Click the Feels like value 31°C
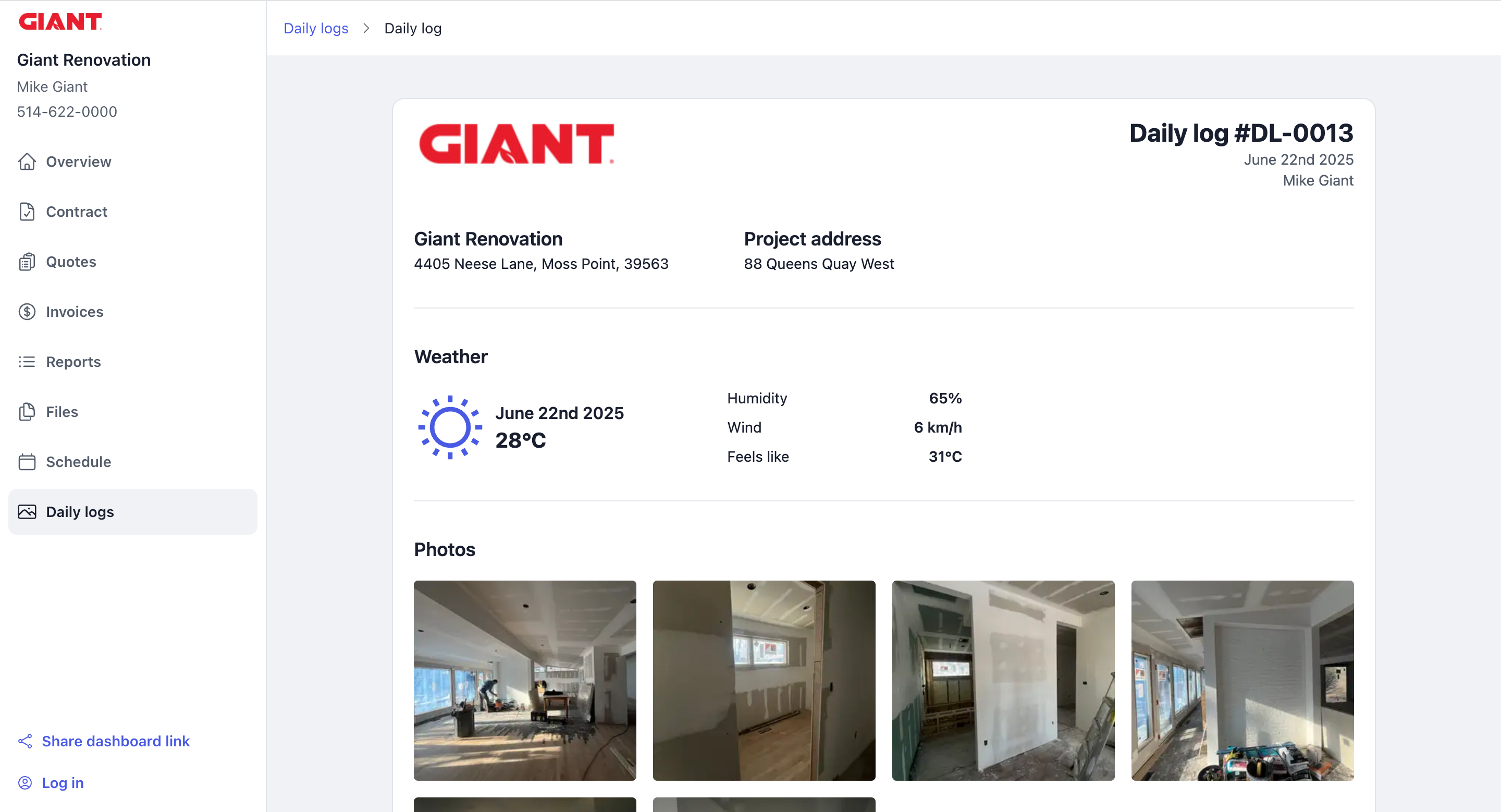 coord(945,457)
